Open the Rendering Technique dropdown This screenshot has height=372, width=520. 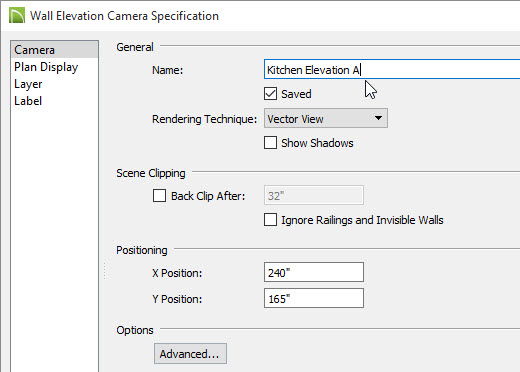326,118
